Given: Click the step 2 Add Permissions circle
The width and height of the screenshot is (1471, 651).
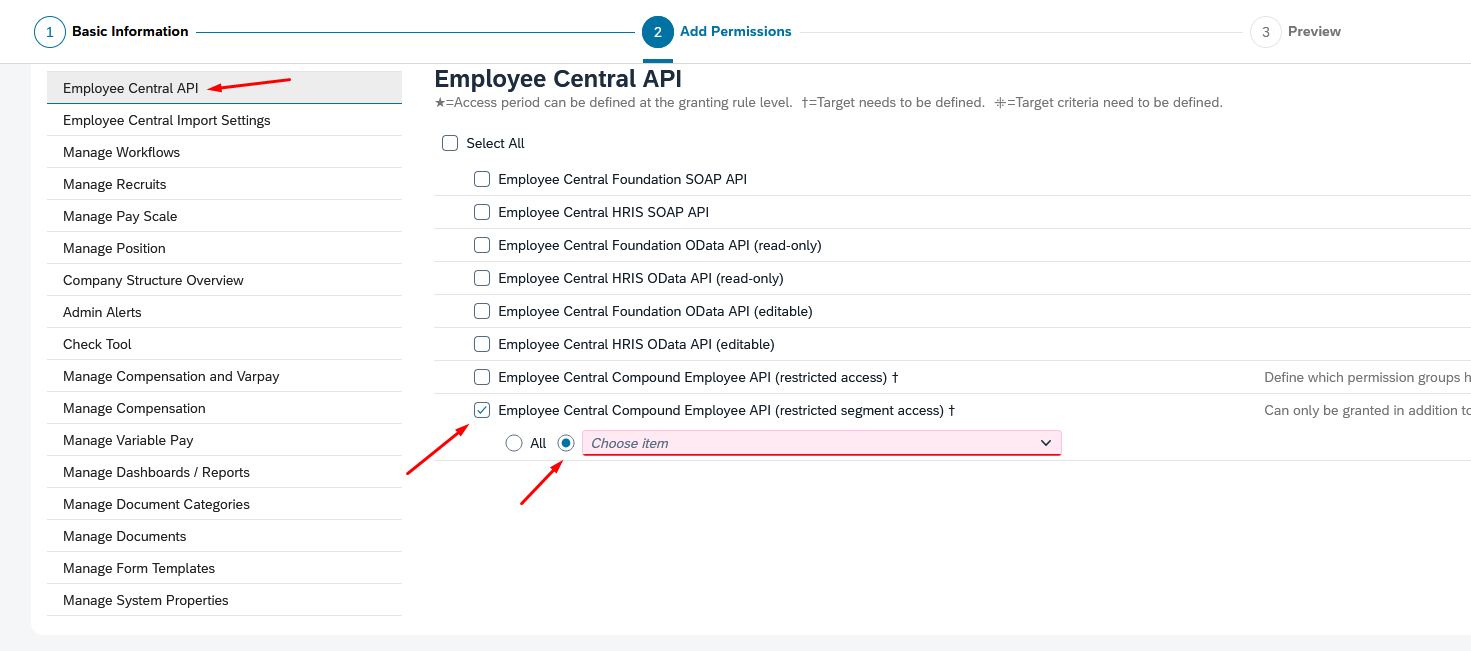Looking at the screenshot, I should click(x=657, y=32).
